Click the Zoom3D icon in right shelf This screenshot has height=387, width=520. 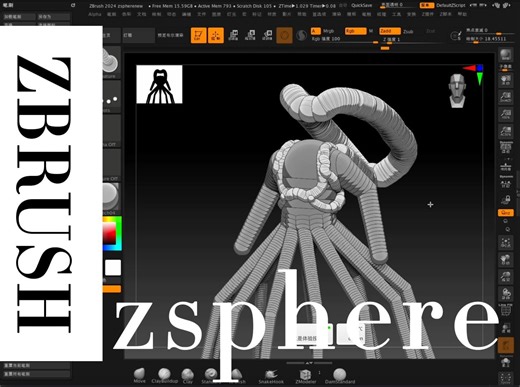(506, 277)
